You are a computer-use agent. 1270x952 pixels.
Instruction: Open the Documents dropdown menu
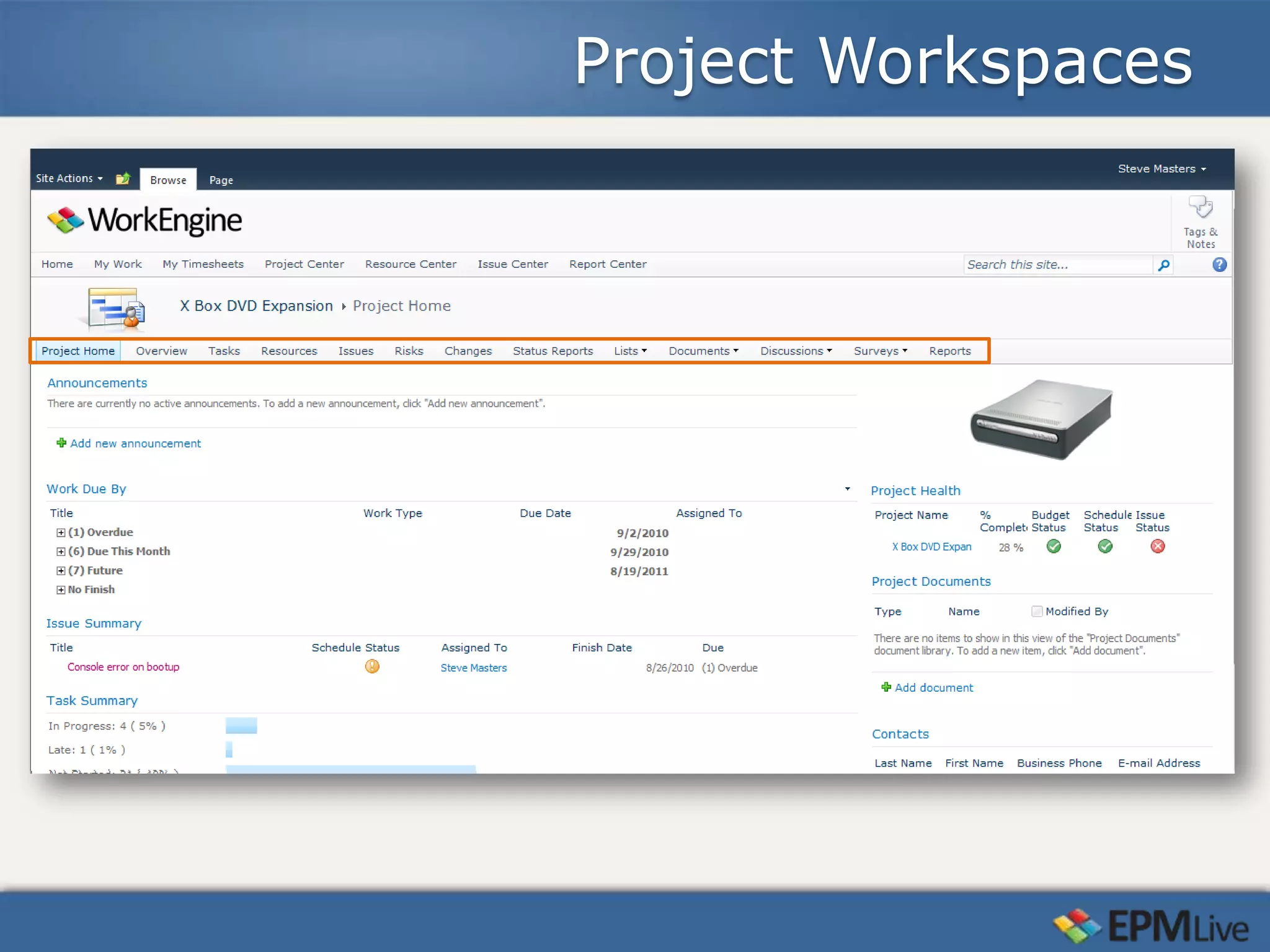click(x=703, y=351)
